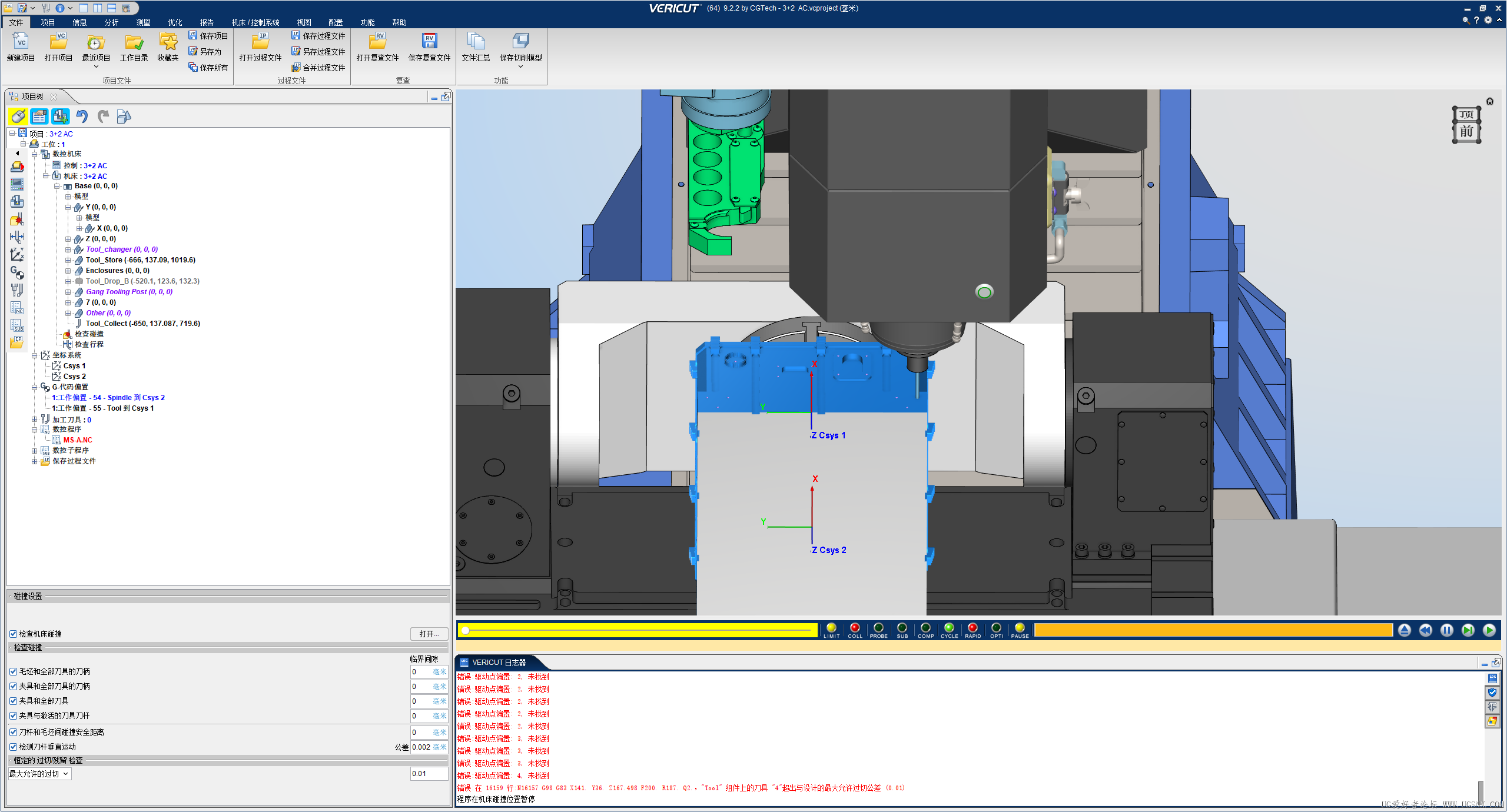Expand Enclosures tree node
This screenshot has width=1507, height=812.
pos(68,271)
